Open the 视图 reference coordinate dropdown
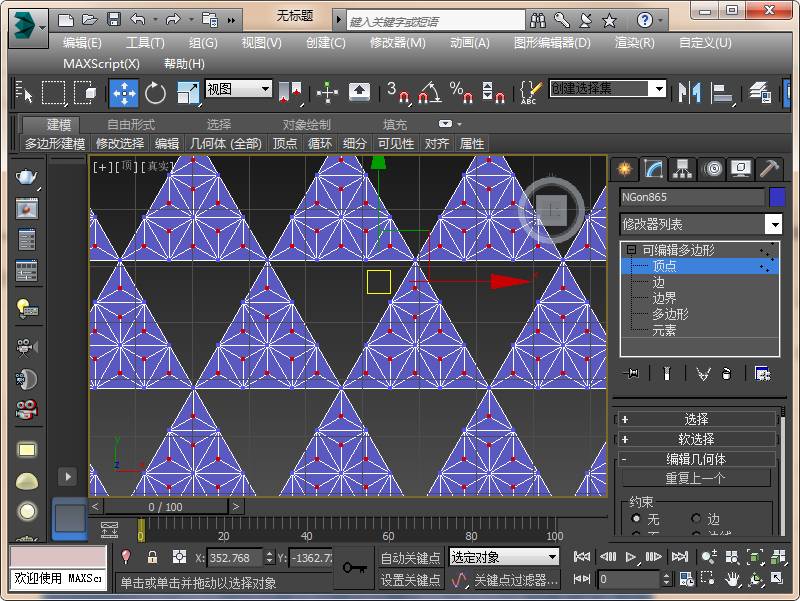Image resolution: width=800 pixels, height=601 pixels. (x=238, y=89)
